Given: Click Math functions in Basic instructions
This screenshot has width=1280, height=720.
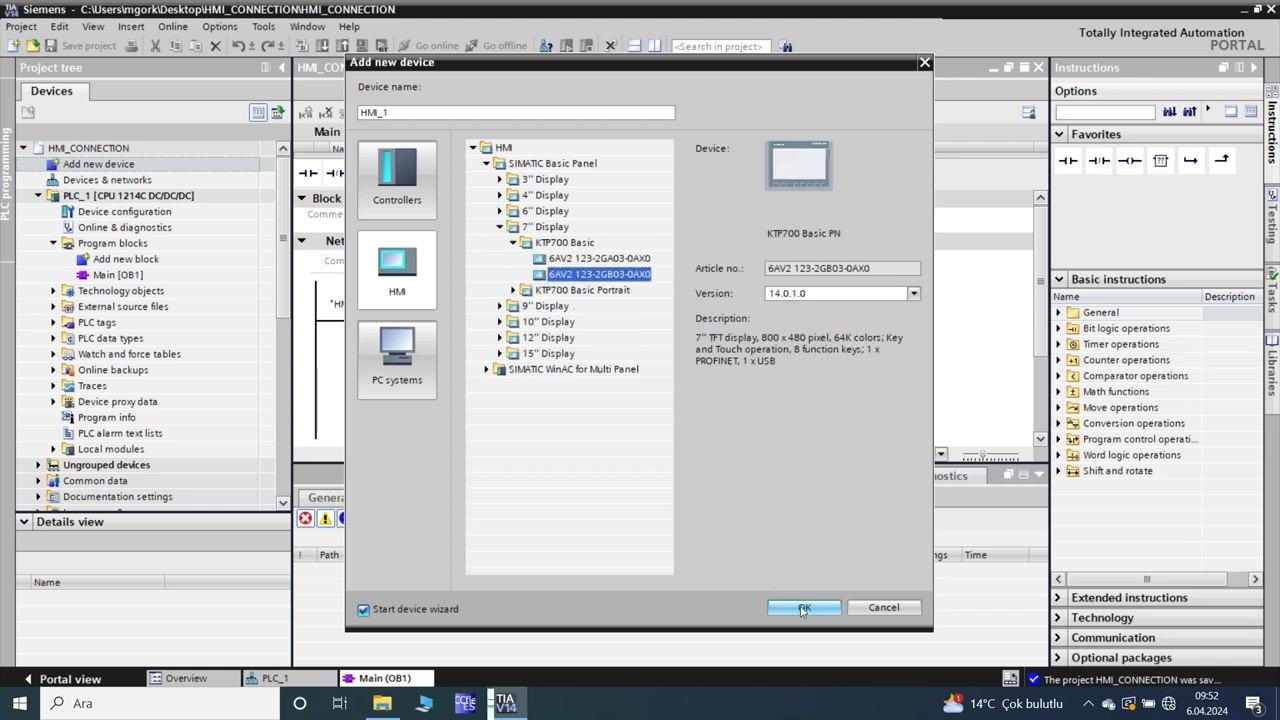Looking at the screenshot, I should (1115, 392).
